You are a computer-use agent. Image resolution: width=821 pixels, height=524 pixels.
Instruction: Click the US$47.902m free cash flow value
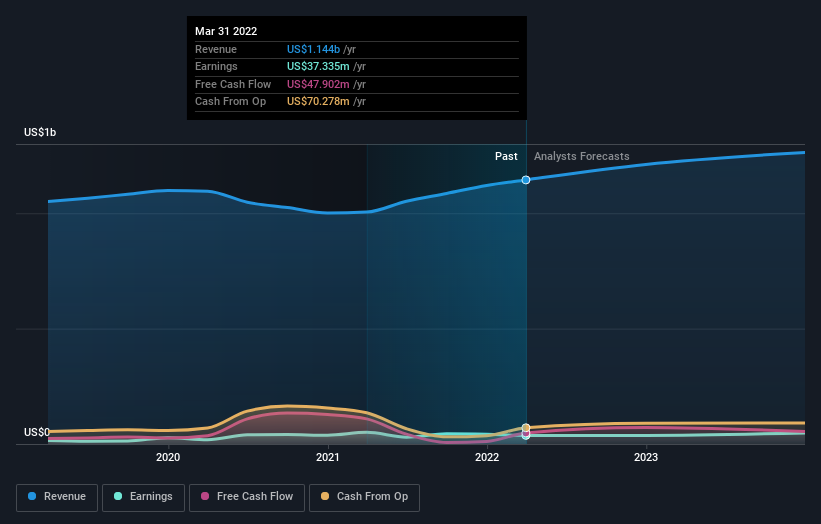click(318, 84)
